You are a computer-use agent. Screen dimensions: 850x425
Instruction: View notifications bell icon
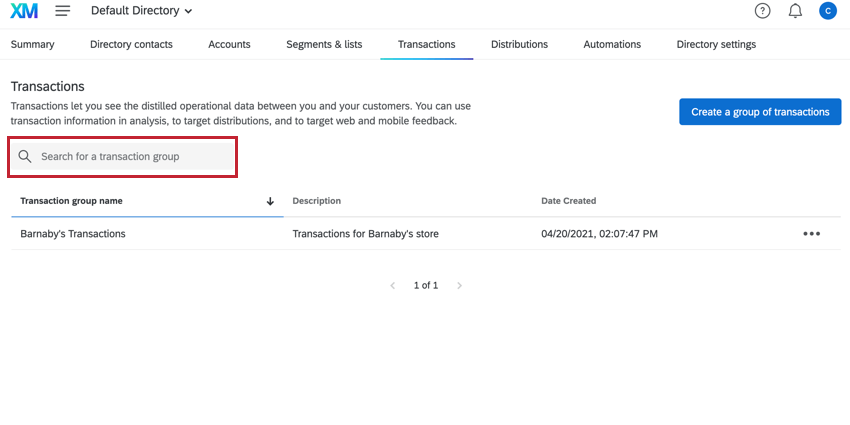795,11
